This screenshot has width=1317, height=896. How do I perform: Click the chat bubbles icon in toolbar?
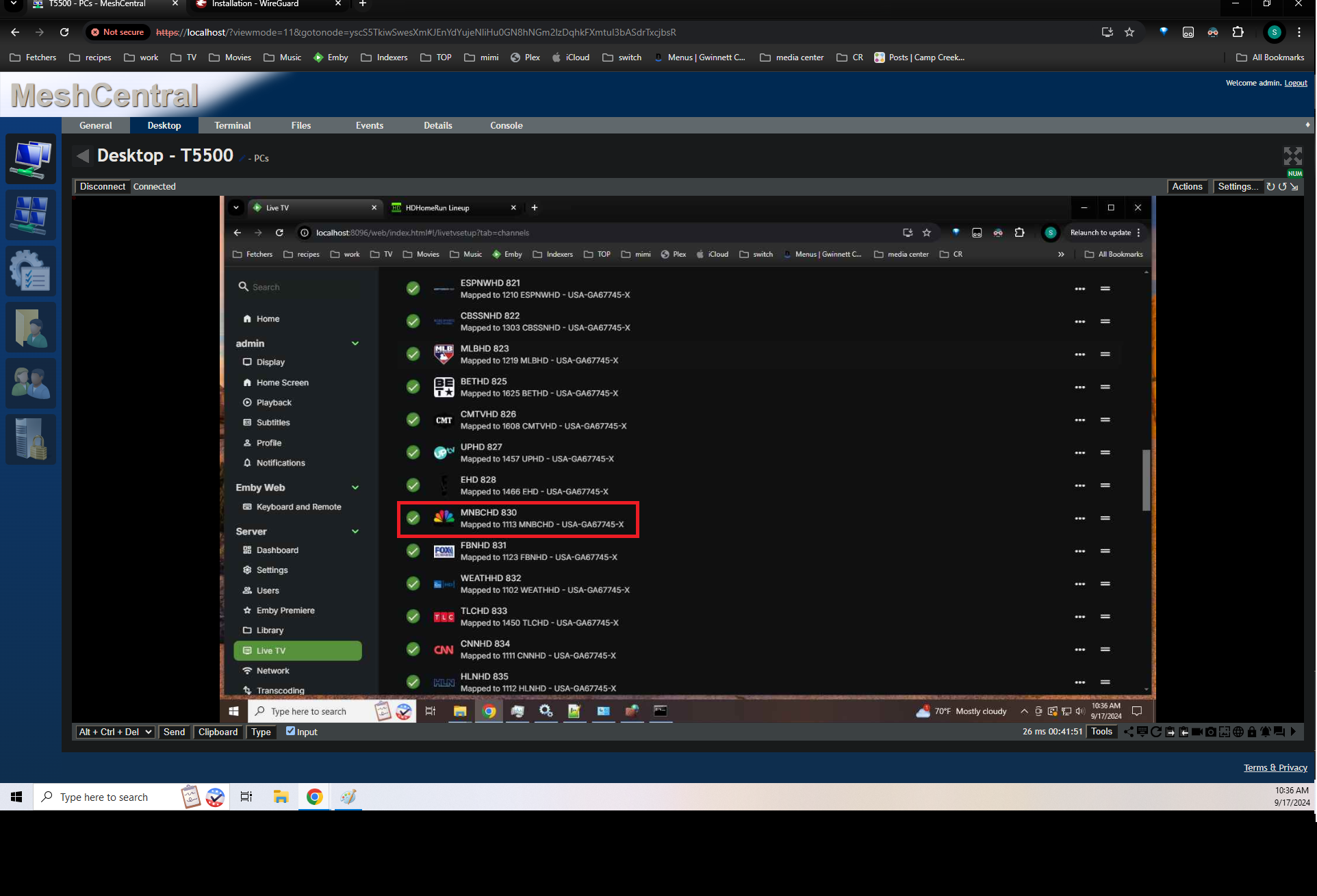coord(1279,732)
